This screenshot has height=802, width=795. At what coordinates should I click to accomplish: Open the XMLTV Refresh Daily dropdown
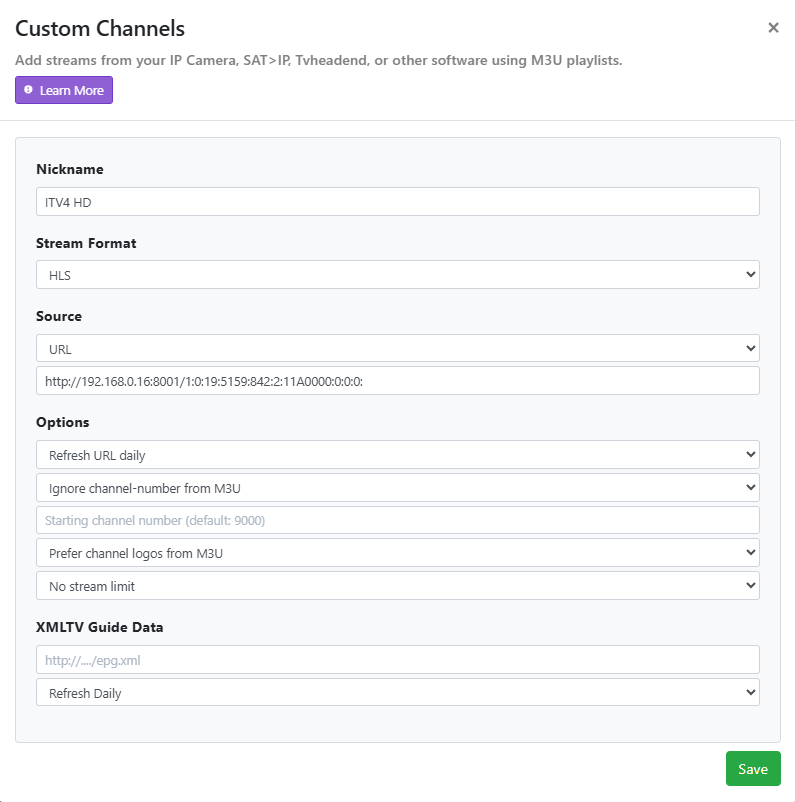[397, 693]
